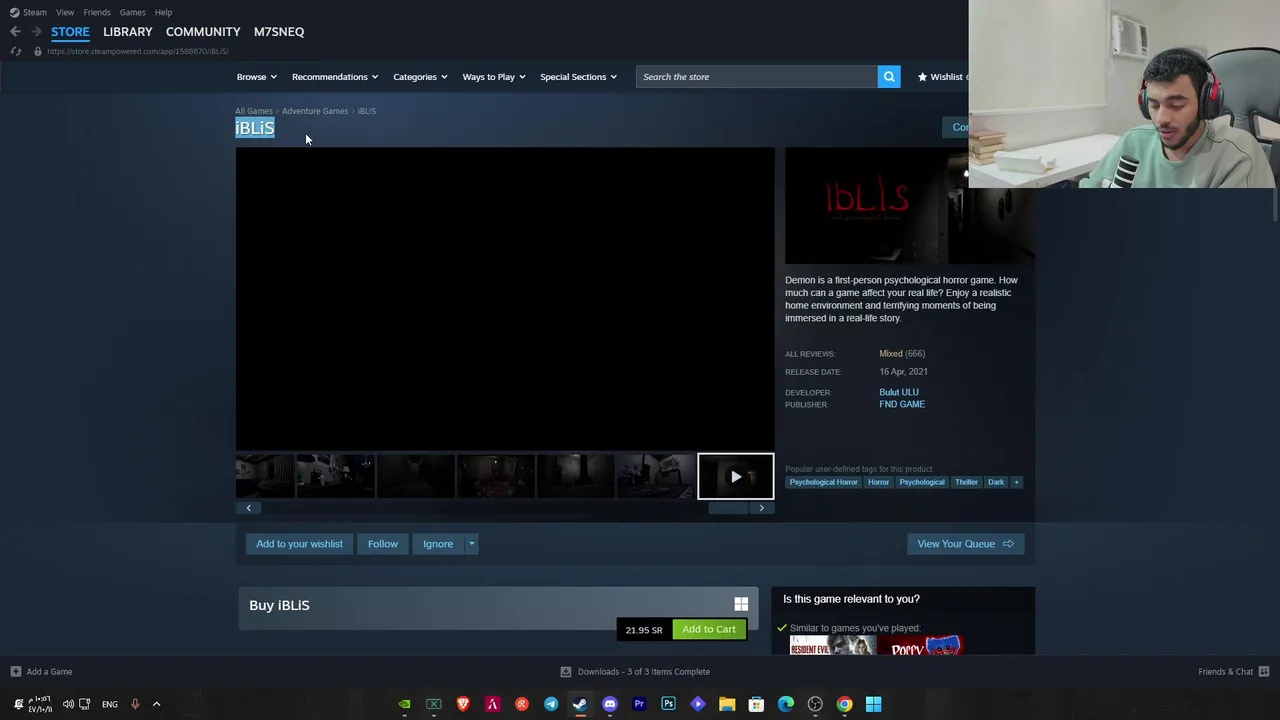Show the previous screenshot thumbnails with the left arrow
Image resolution: width=1280 pixels, height=720 pixels.
point(249,508)
